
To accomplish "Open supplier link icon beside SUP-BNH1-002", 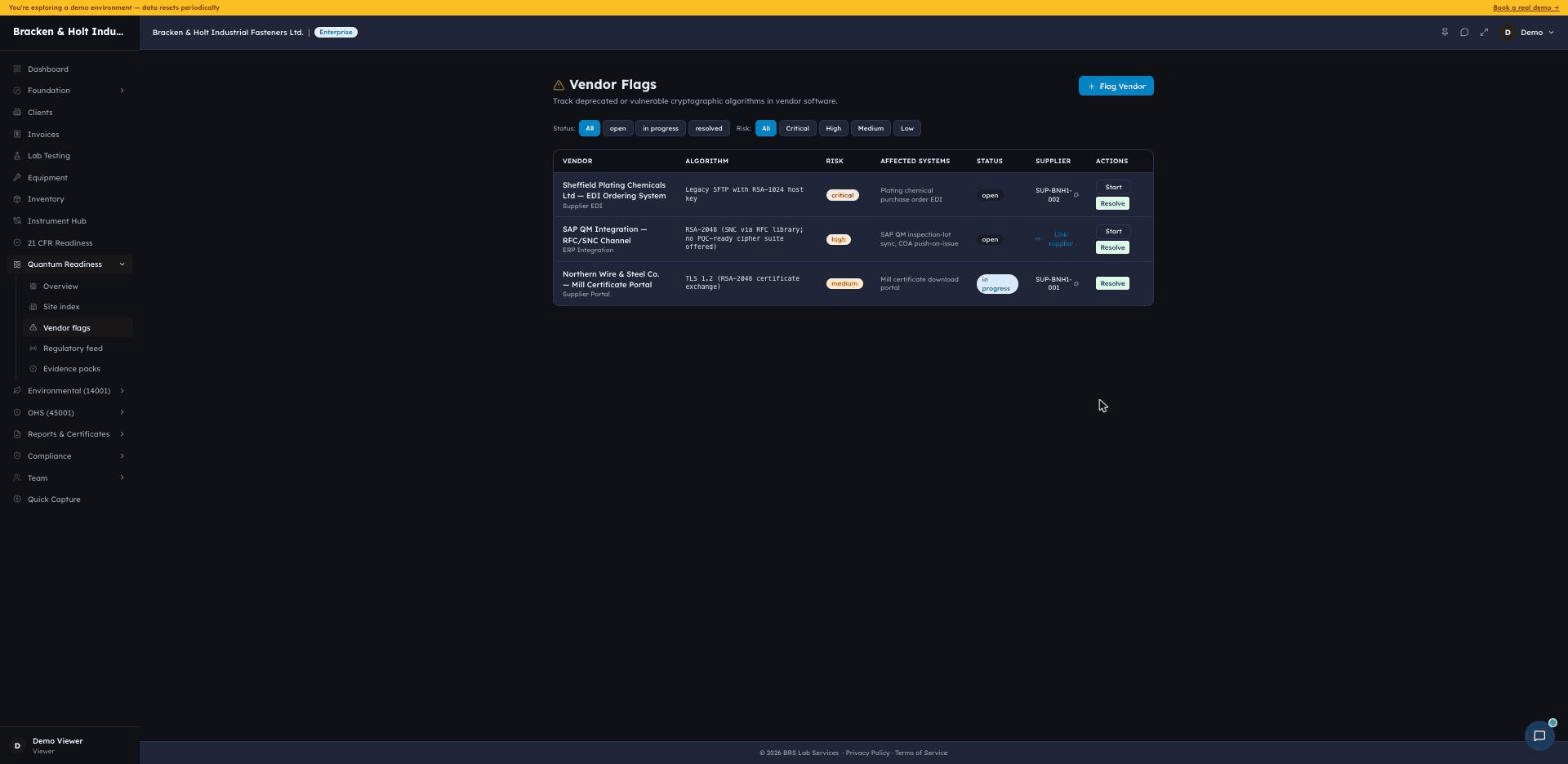I will pyautogui.click(x=1076, y=195).
